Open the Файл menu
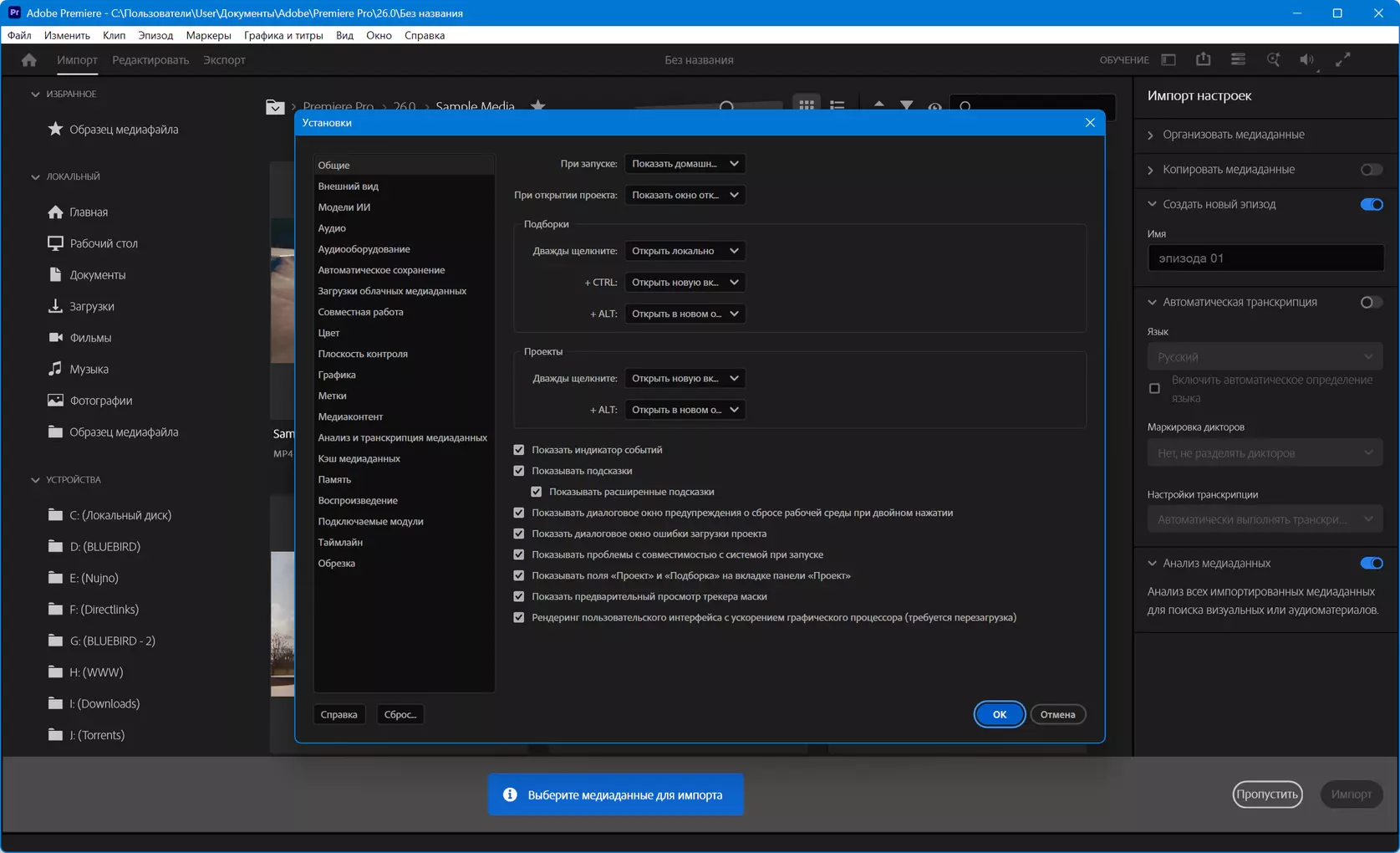The width and height of the screenshot is (1400, 853). (x=19, y=35)
